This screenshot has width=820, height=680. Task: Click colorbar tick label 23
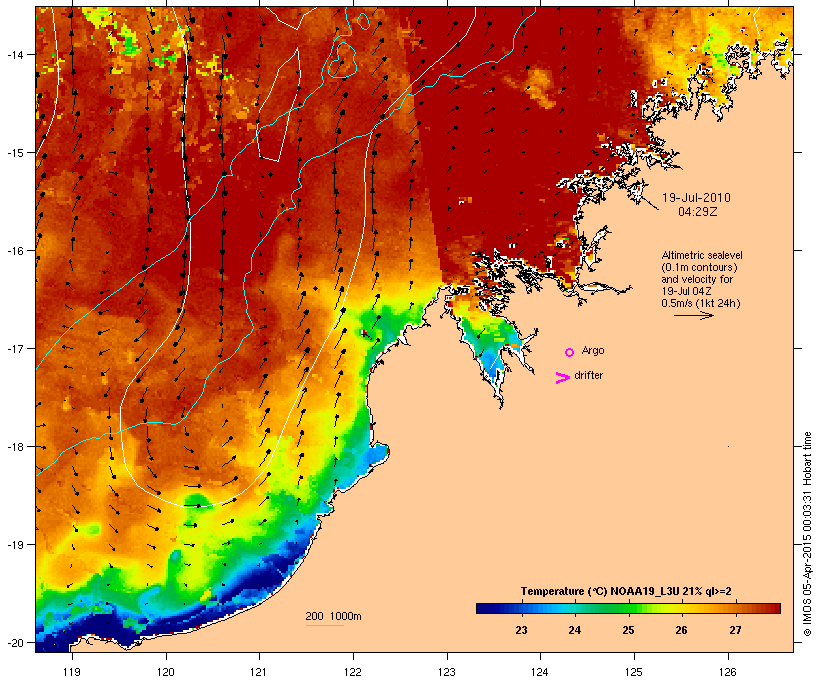click(521, 630)
